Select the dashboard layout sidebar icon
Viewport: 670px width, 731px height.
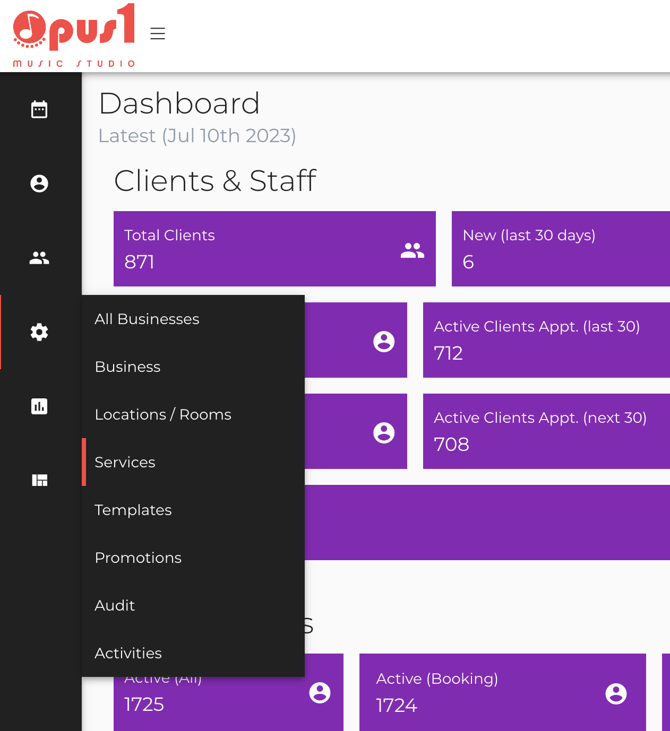tap(39, 480)
